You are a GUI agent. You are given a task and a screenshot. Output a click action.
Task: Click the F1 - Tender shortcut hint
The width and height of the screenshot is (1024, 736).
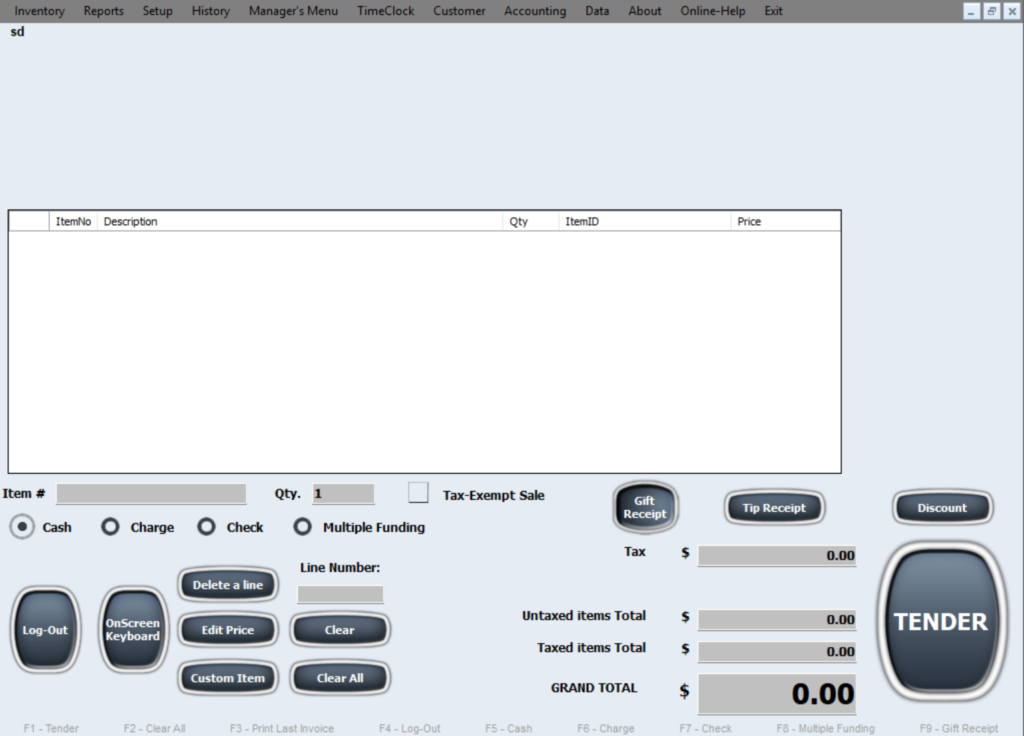tap(51, 728)
